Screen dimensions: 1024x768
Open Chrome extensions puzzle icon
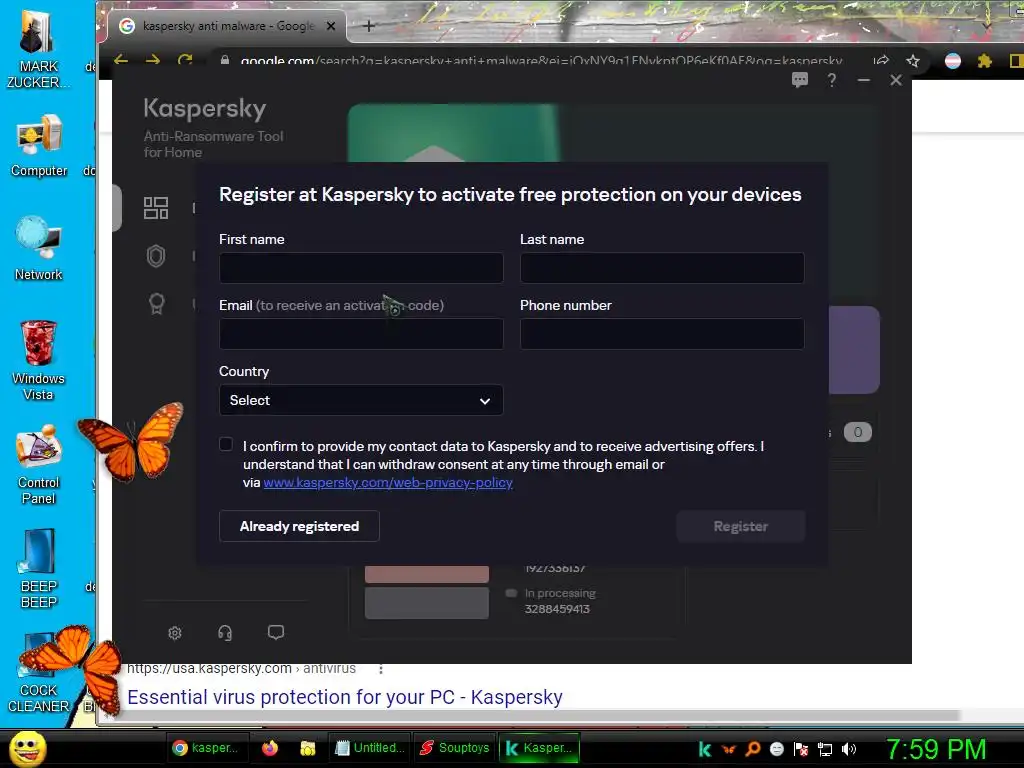(x=984, y=61)
